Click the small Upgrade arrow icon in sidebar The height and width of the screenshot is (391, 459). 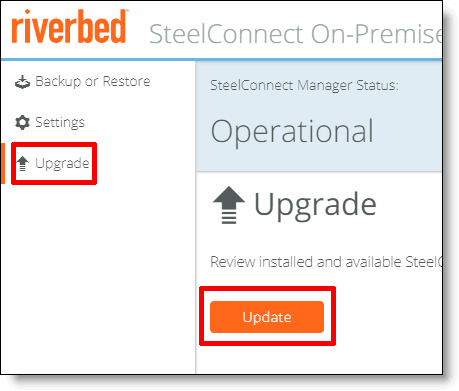point(23,163)
